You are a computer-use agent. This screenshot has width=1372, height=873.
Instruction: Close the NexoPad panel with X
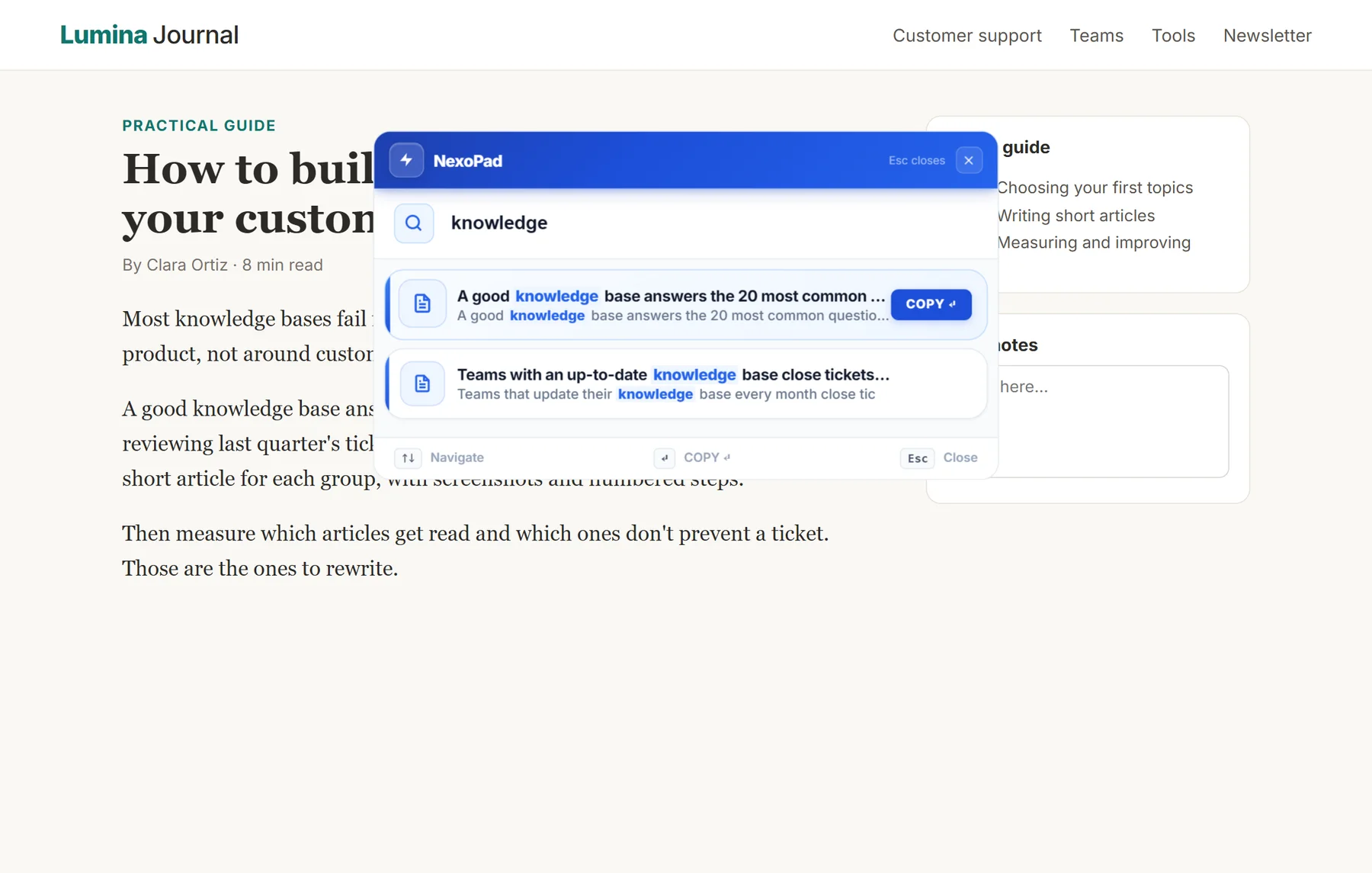point(969,160)
